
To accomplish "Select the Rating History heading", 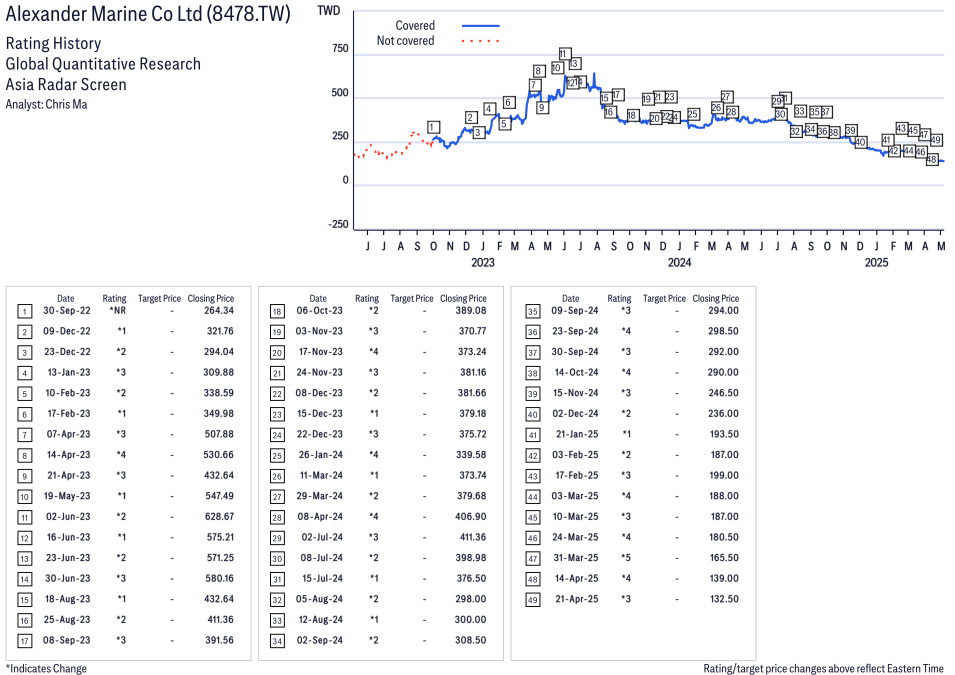I will [x=54, y=44].
